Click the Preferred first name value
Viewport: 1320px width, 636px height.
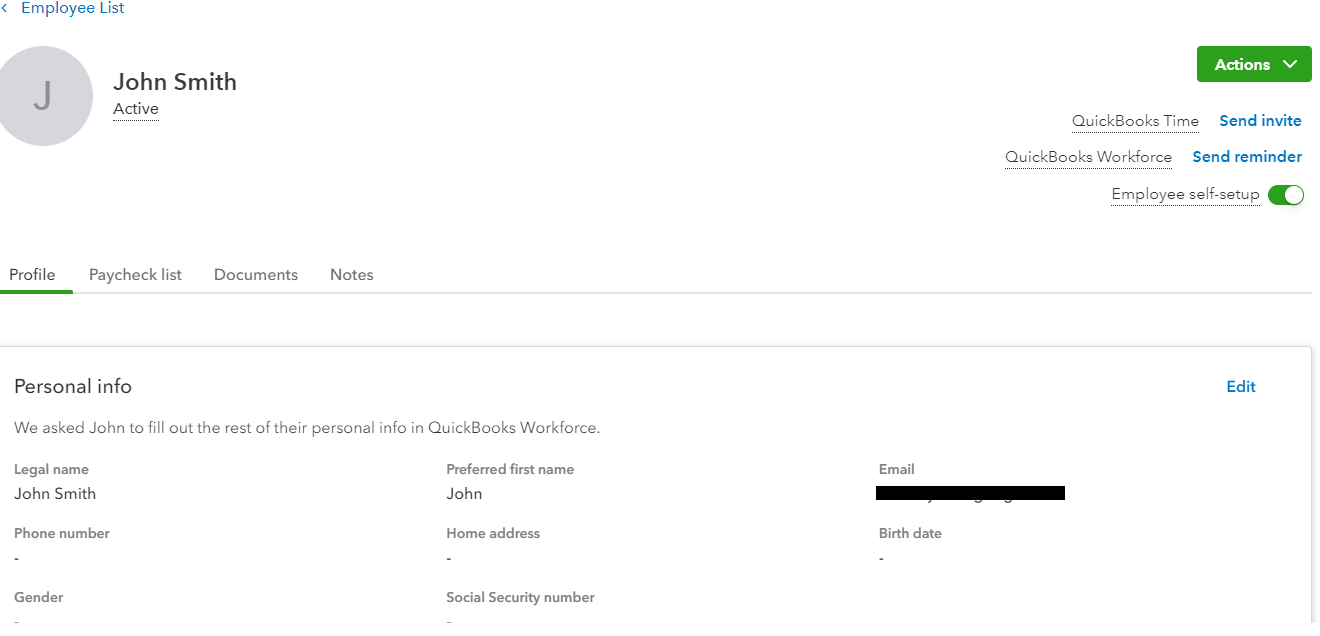pos(464,494)
